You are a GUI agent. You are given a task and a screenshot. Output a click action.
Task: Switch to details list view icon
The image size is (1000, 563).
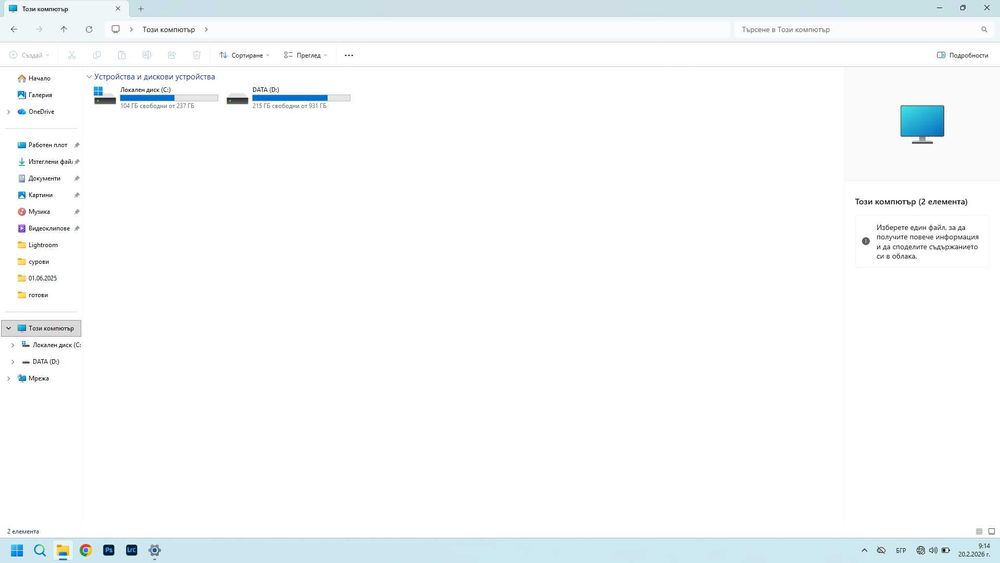[979, 531]
